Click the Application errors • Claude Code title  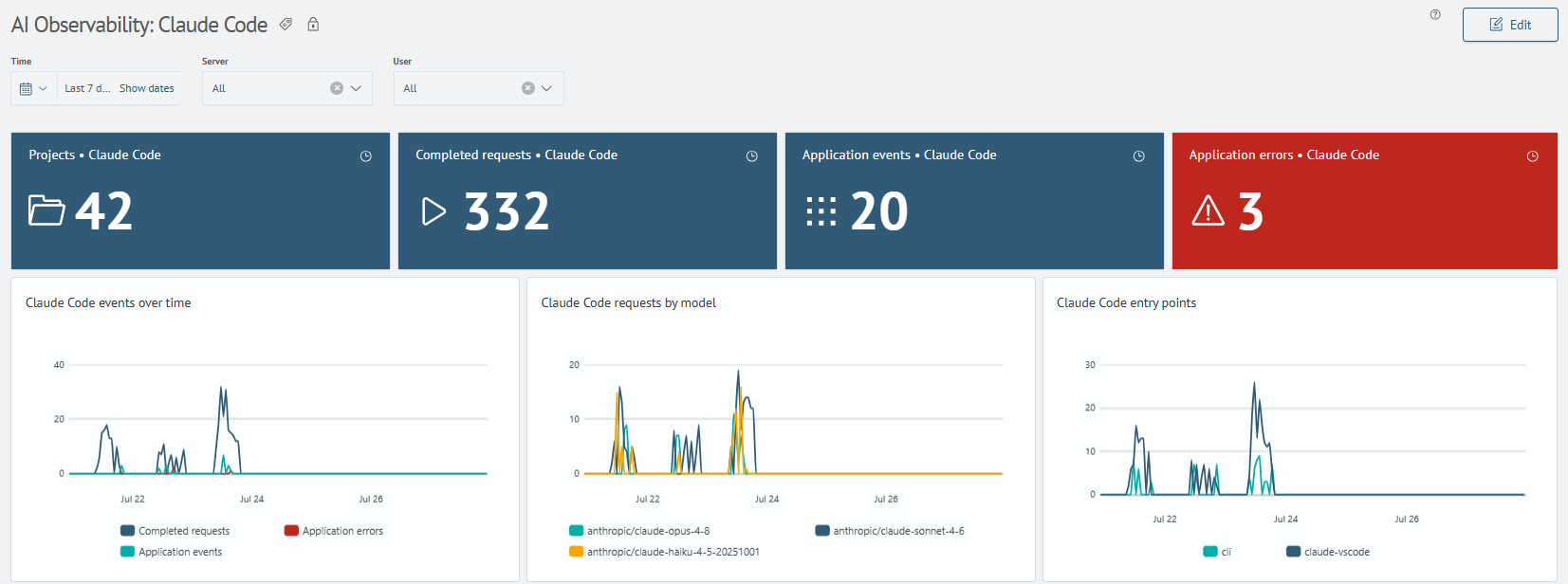(x=1284, y=155)
